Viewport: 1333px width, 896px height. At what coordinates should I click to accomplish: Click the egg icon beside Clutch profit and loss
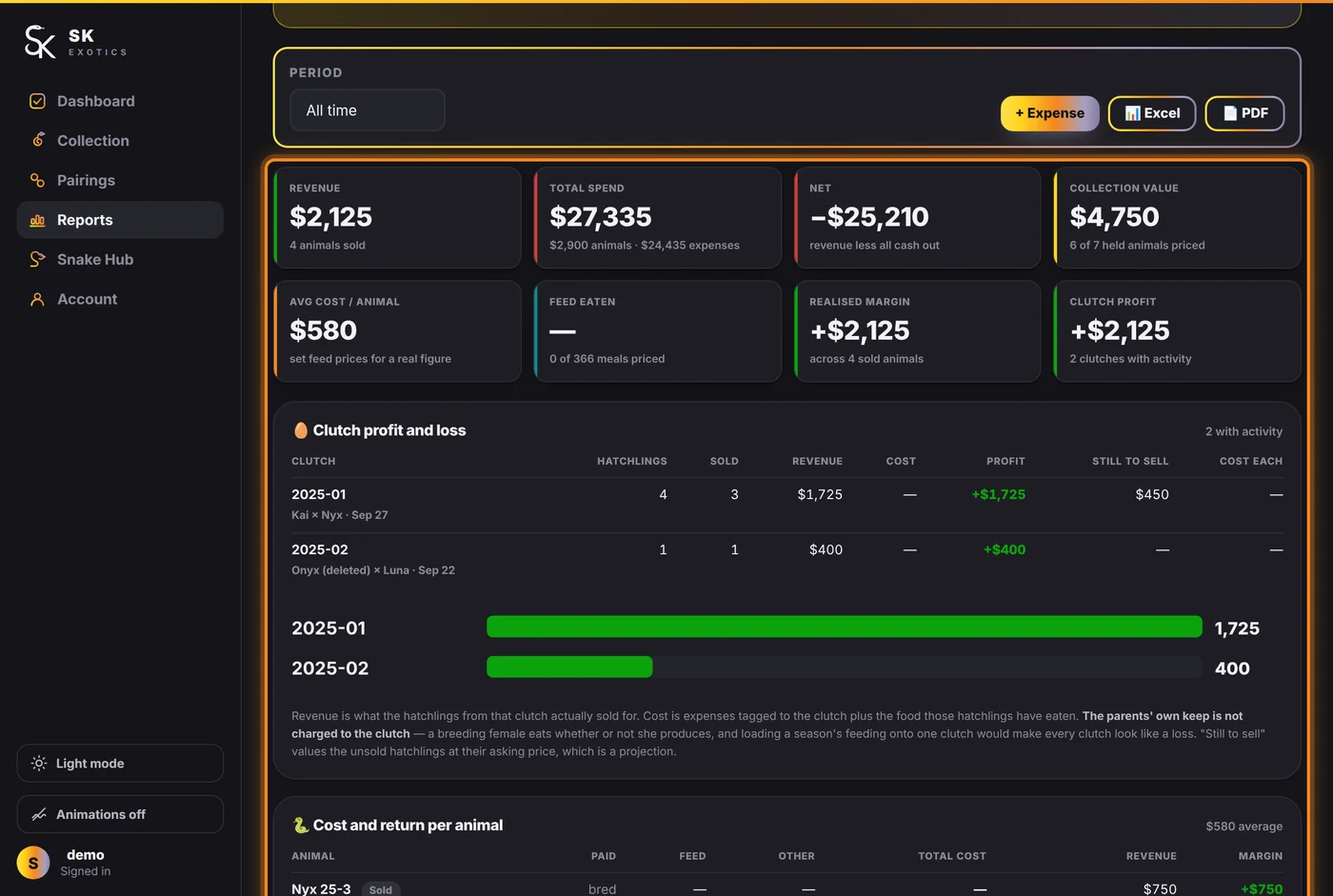tap(301, 430)
